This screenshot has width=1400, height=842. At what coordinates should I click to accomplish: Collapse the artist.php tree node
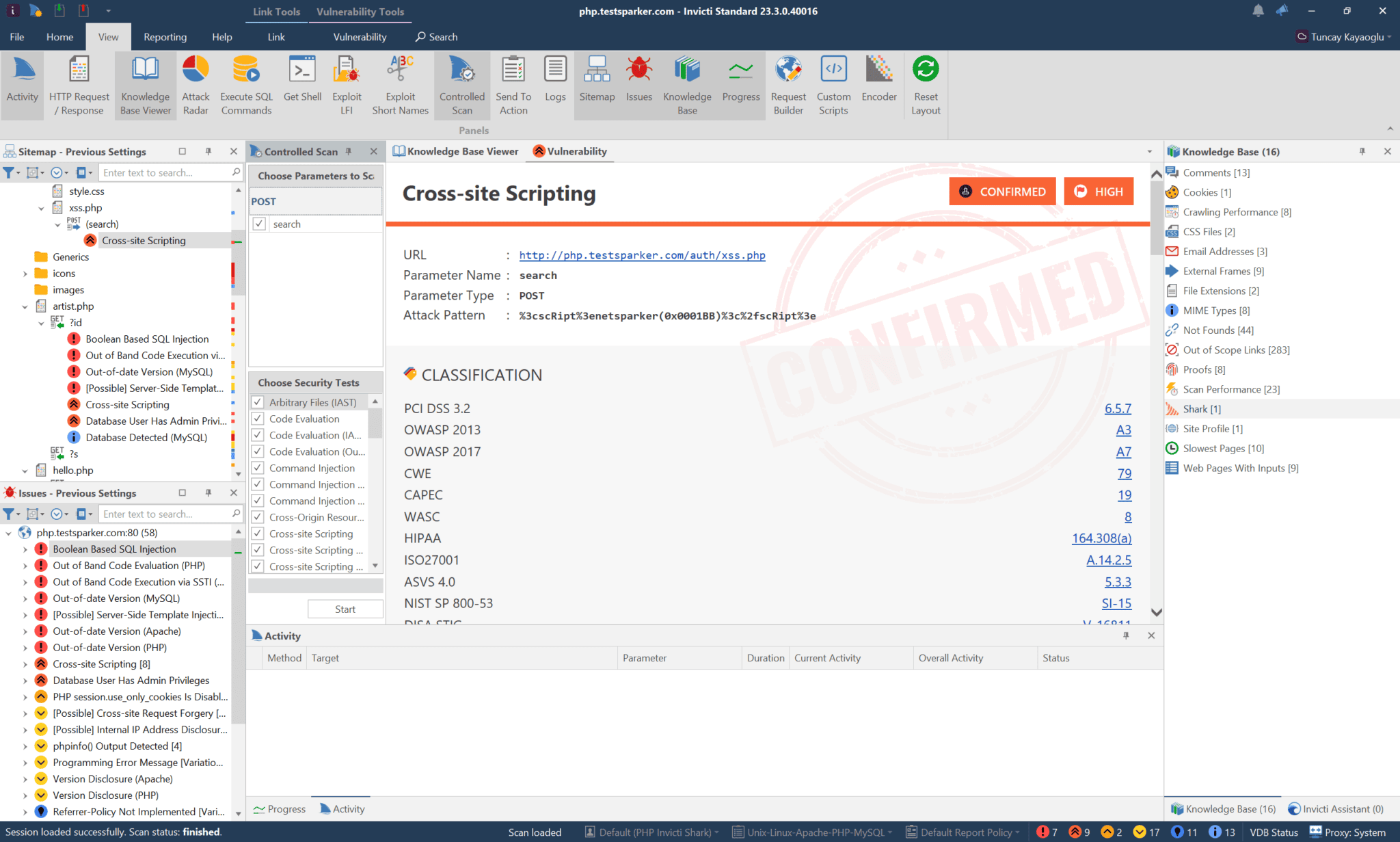pos(25,307)
